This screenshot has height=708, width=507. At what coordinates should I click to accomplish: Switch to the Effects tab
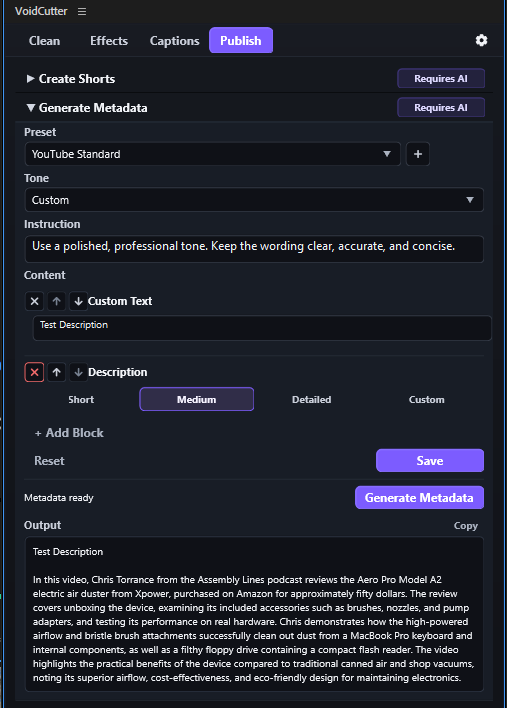click(109, 41)
